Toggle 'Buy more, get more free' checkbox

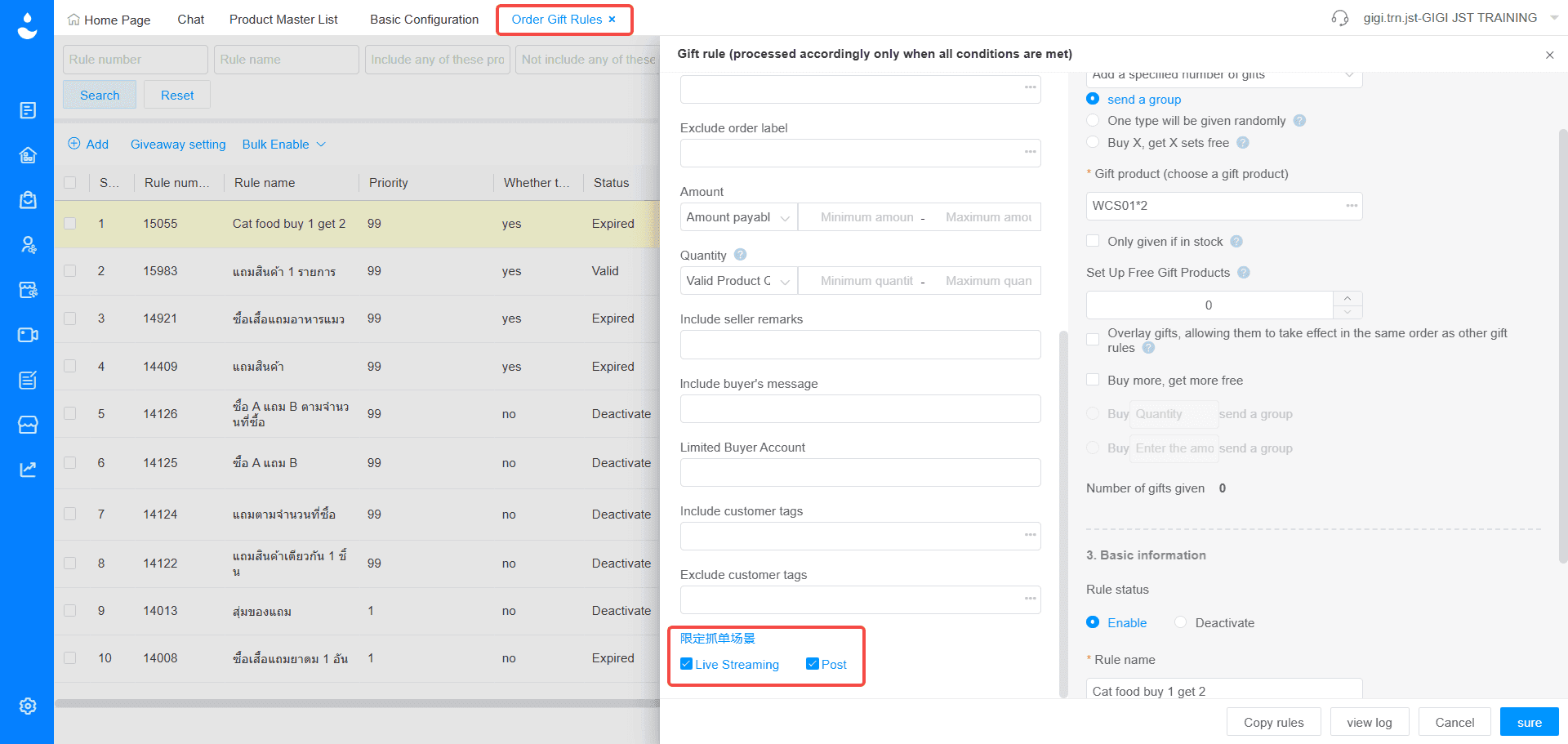point(1093,380)
